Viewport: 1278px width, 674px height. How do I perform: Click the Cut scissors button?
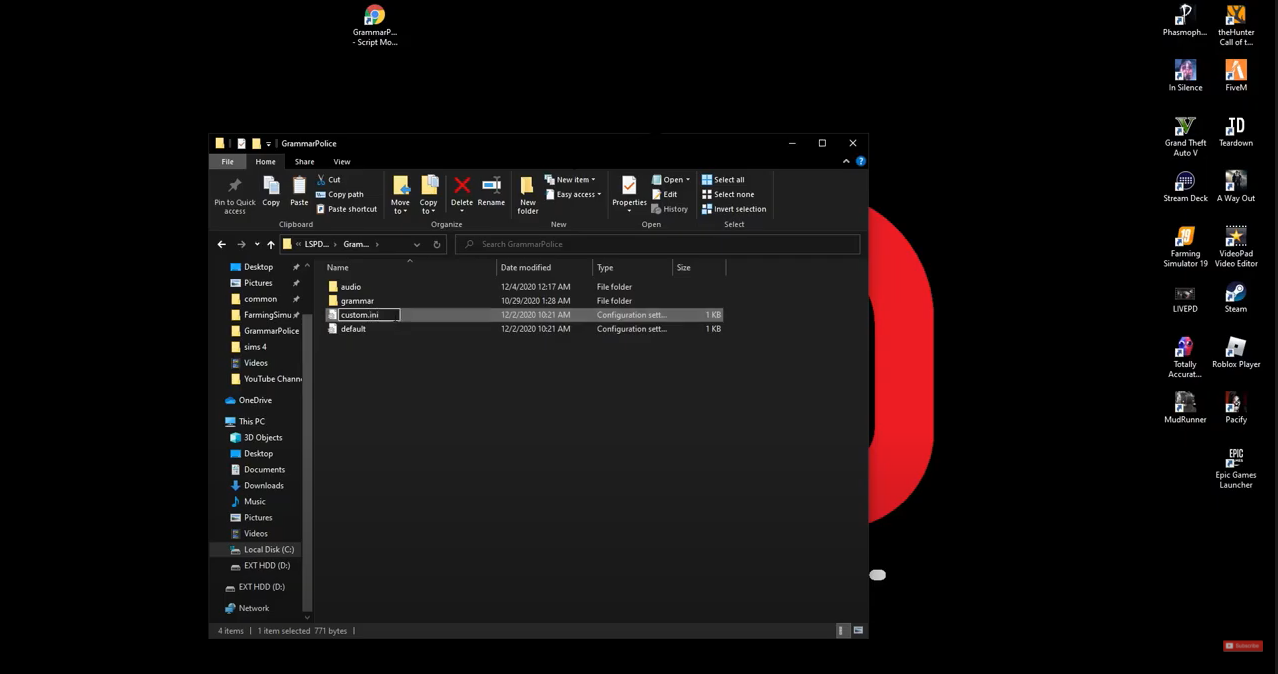328,180
